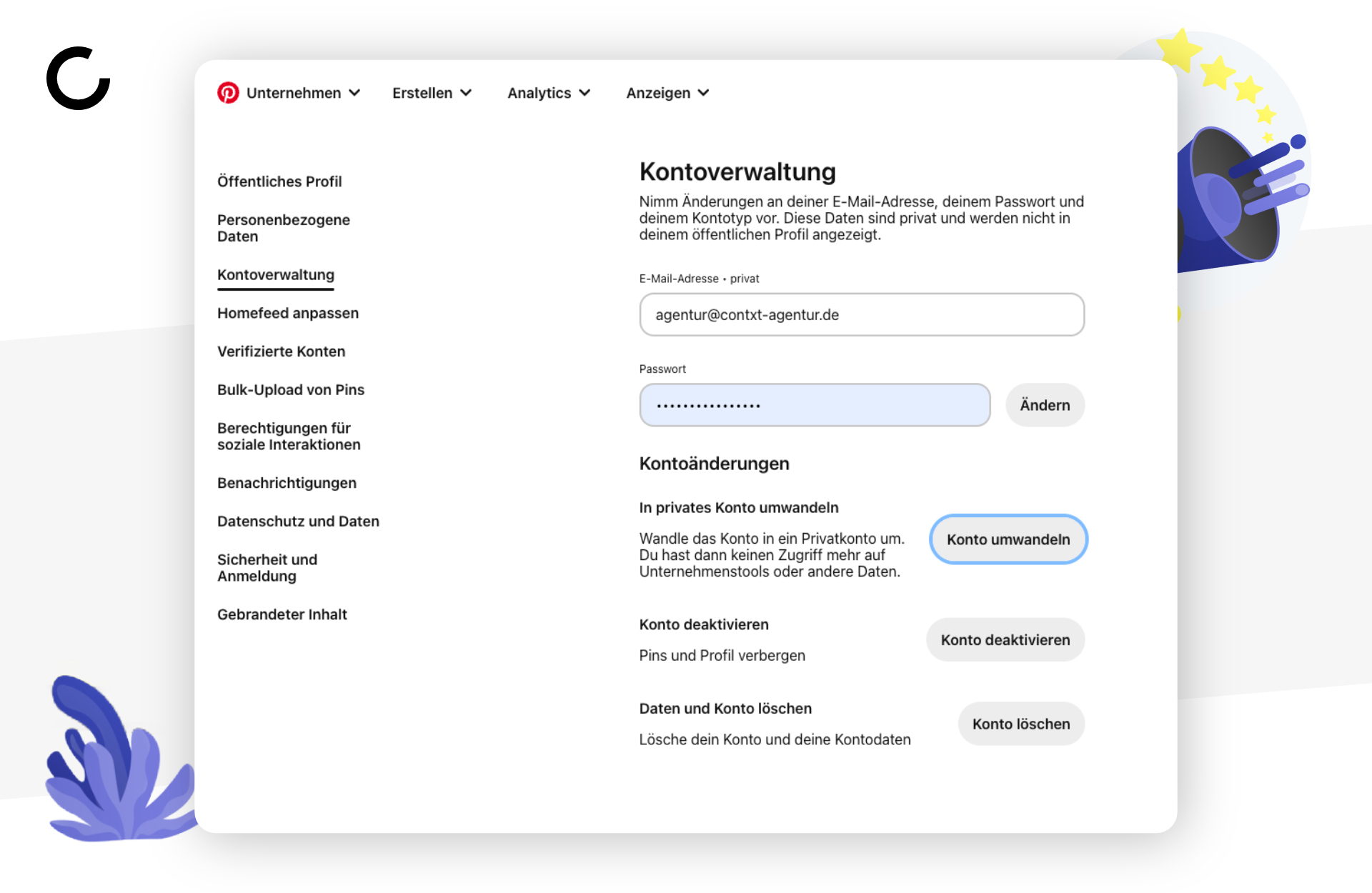The image size is (1372, 893).
Task: Open the Kontoverwaltung sidebar tab
Action: (x=276, y=275)
